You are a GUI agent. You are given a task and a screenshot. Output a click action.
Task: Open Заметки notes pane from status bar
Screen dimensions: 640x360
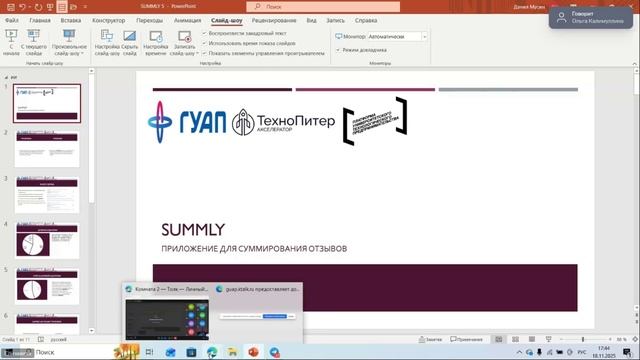tap(430, 339)
